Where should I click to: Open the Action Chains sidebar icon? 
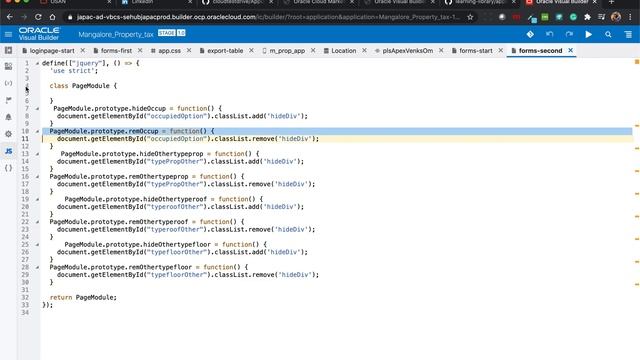pos(8,100)
